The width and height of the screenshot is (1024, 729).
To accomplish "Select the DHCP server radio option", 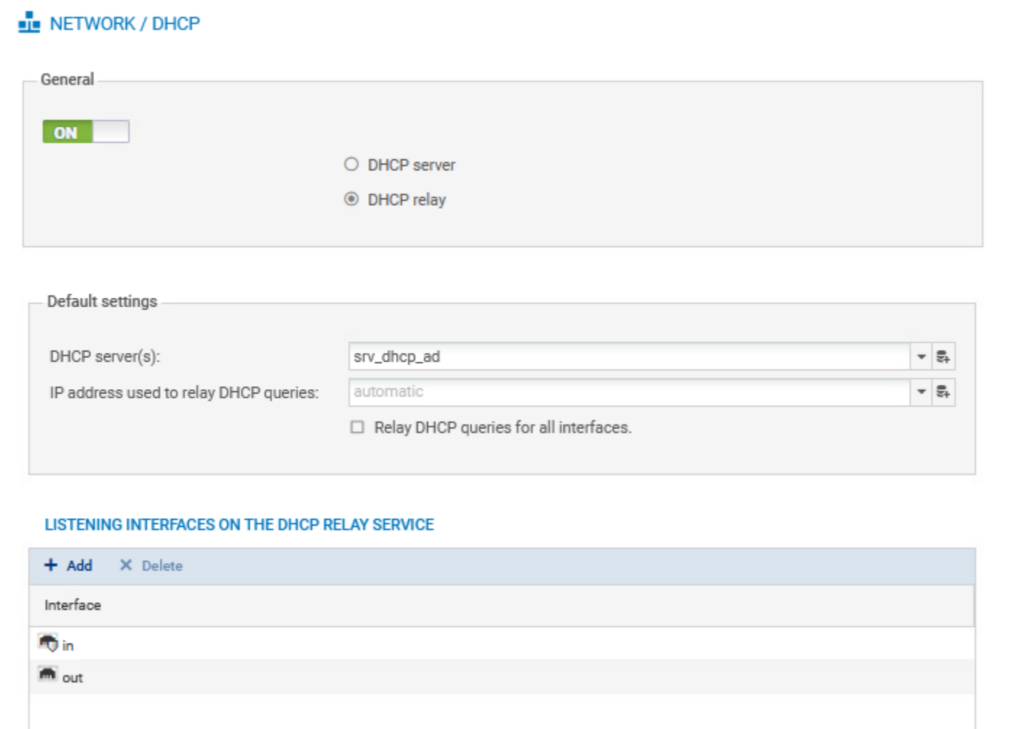I will [x=351, y=165].
